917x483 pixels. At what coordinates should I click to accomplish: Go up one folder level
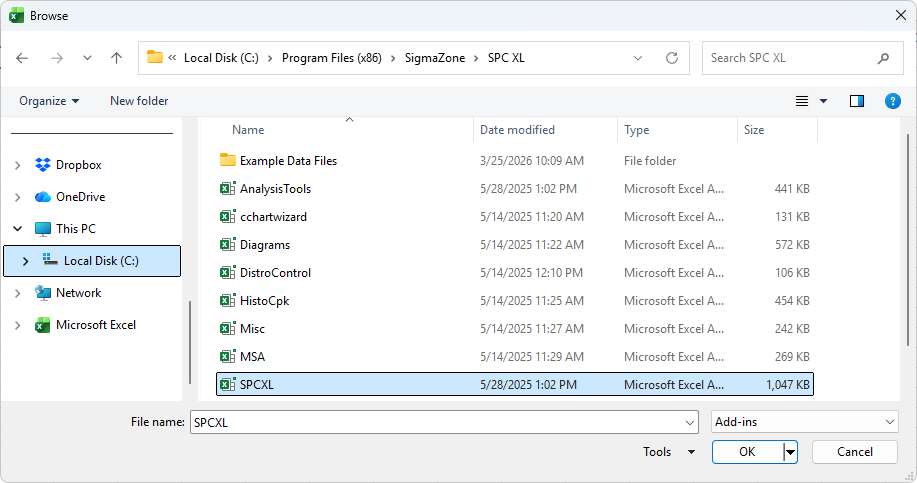116,58
